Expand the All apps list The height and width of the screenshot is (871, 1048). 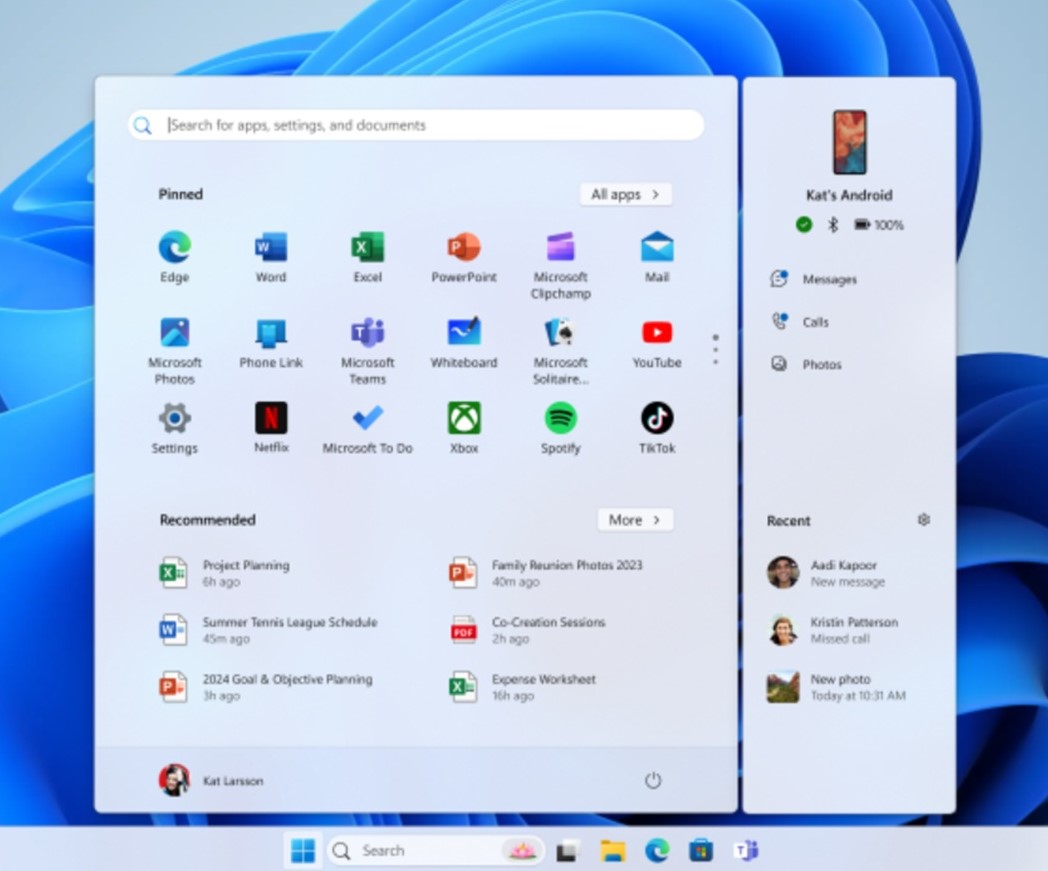tap(625, 194)
